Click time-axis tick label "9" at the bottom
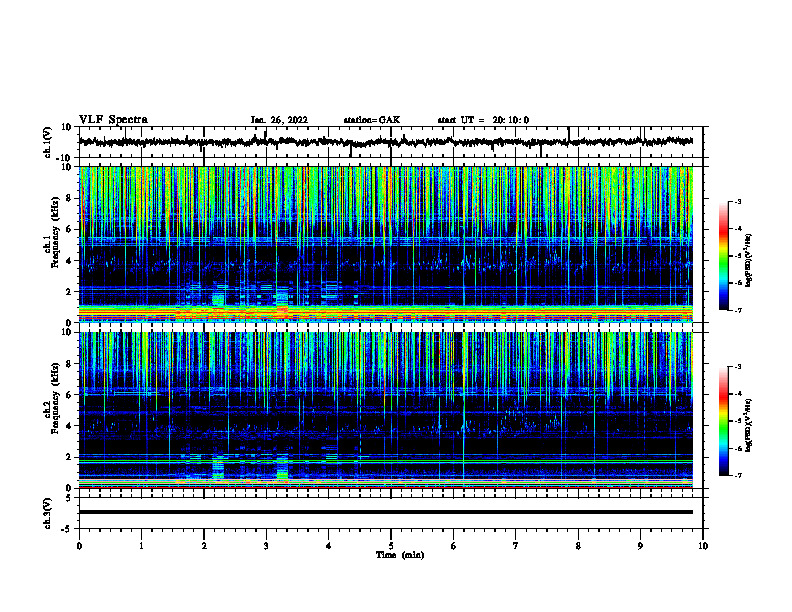Viewport: 792px width, 612px height. pyautogui.click(x=640, y=546)
